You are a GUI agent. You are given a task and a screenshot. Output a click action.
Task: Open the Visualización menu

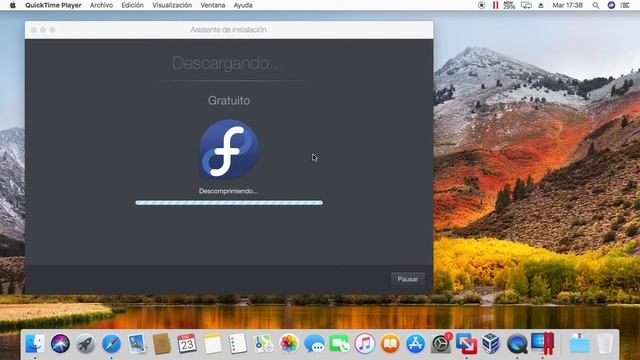(x=172, y=5)
